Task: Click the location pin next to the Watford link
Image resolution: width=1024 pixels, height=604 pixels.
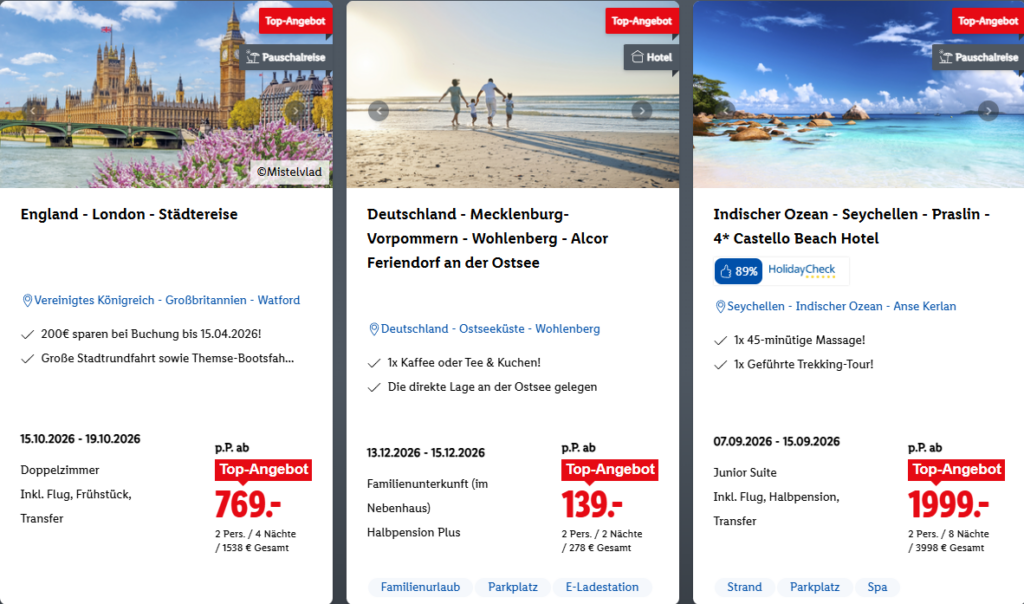Action: coord(25,300)
